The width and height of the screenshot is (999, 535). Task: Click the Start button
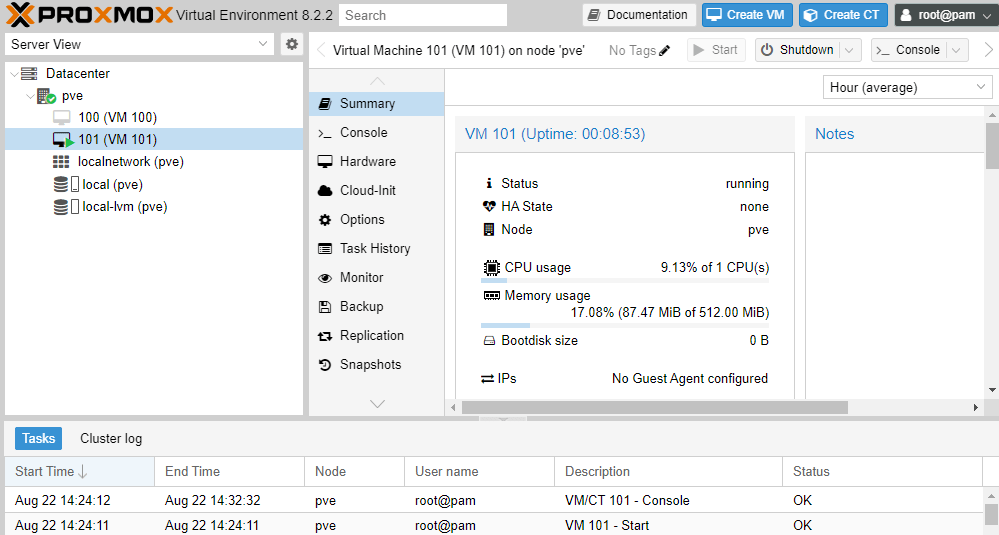tap(716, 50)
